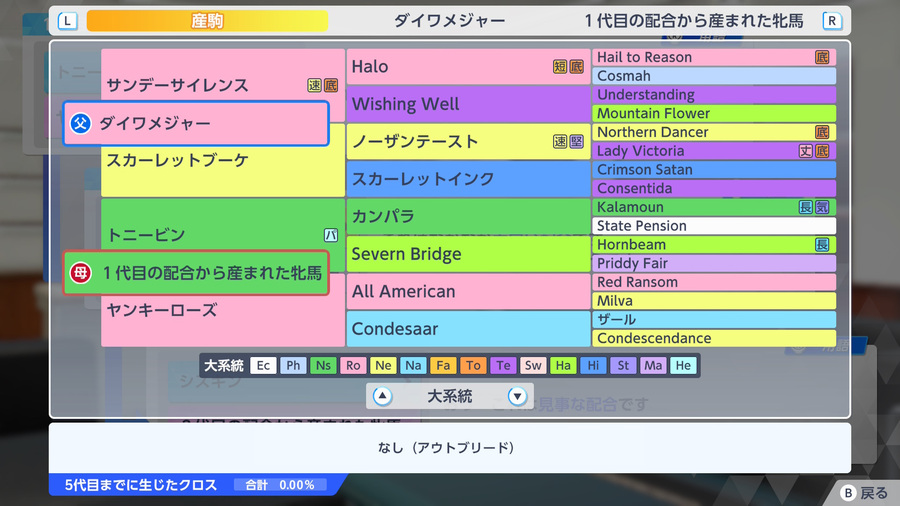The width and height of the screenshot is (900, 506).
Task: Click the Ro lineage color swatch
Action: [x=353, y=365]
